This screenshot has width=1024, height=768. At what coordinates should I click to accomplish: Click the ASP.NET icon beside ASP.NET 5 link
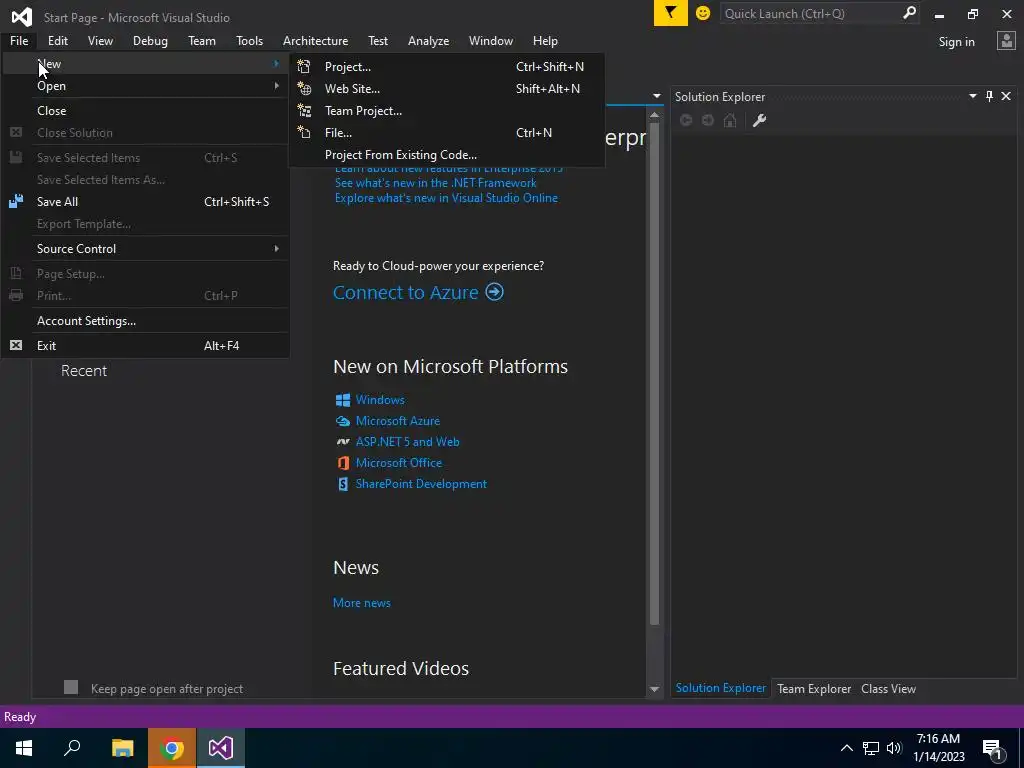click(x=342, y=442)
